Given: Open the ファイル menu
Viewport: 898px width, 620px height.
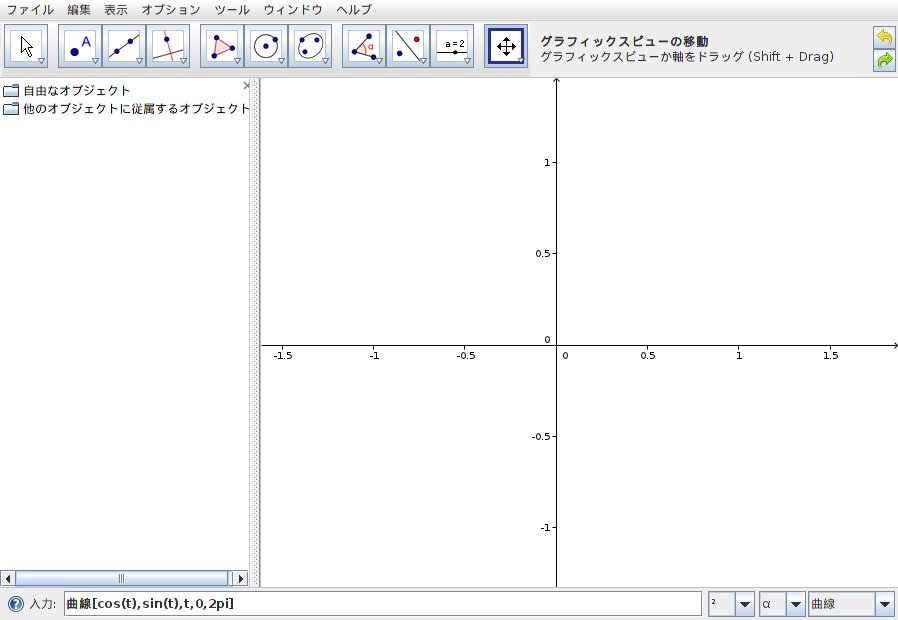Looking at the screenshot, I should pos(29,10).
